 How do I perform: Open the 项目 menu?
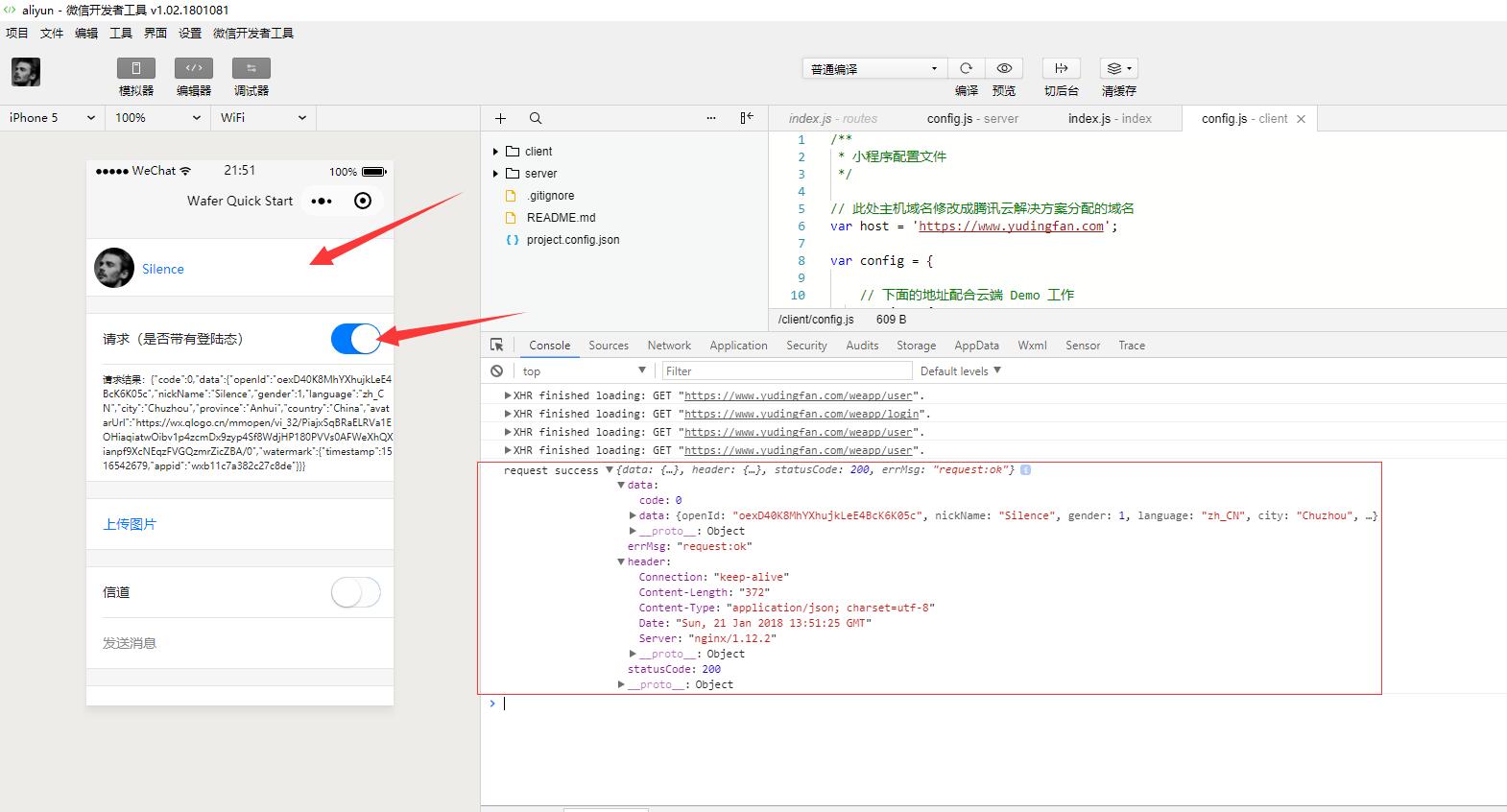tap(17, 33)
